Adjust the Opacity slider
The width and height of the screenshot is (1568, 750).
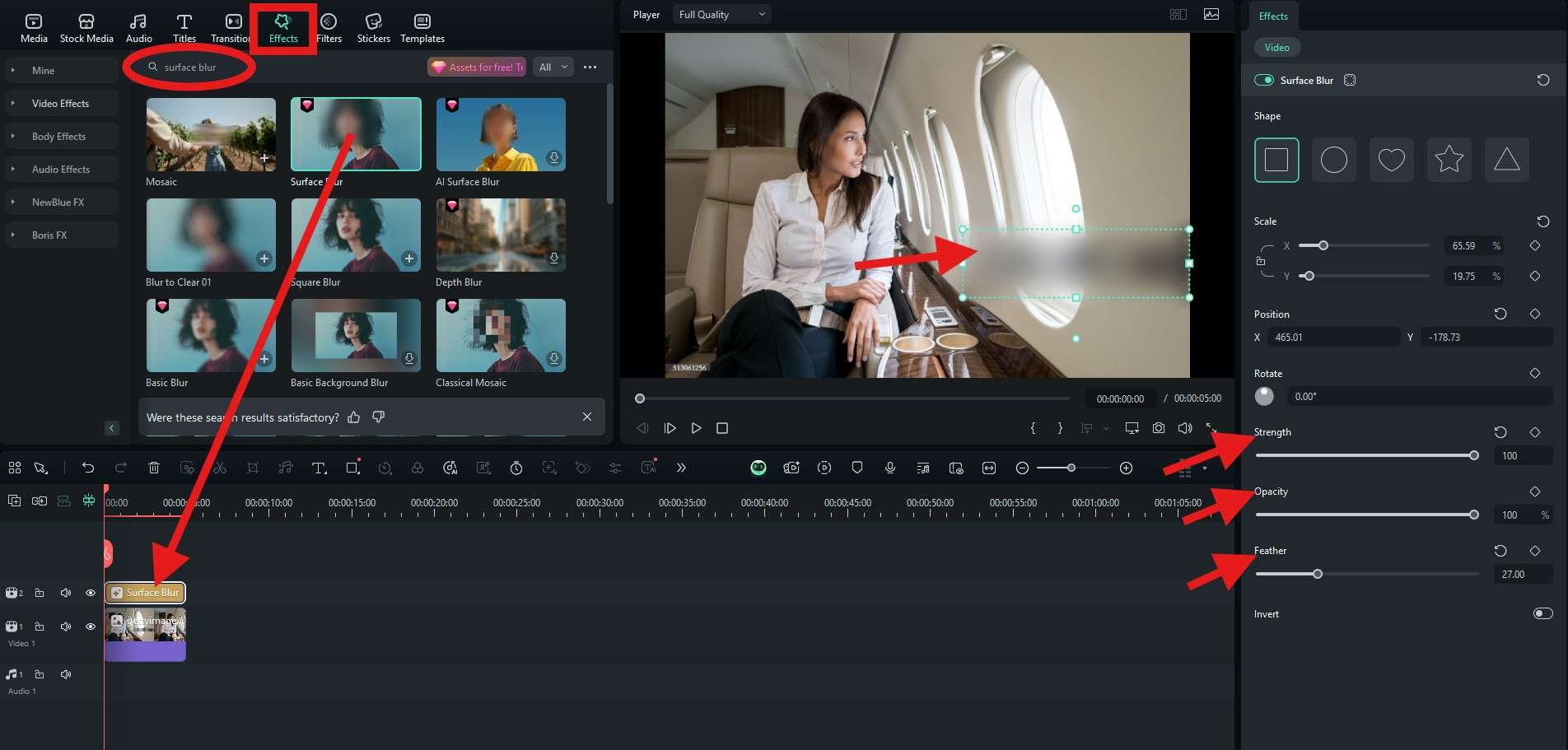coord(1366,515)
